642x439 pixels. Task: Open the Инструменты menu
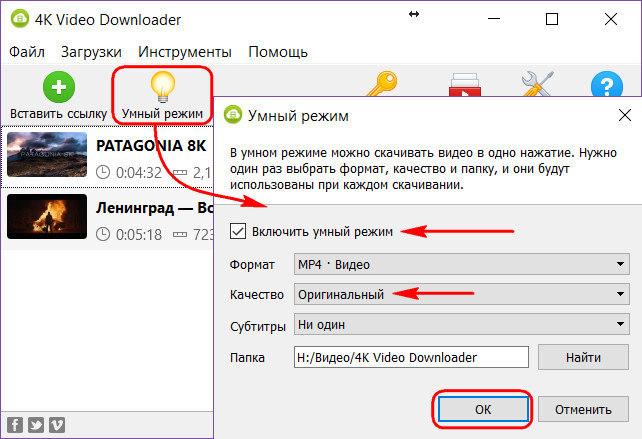point(185,52)
